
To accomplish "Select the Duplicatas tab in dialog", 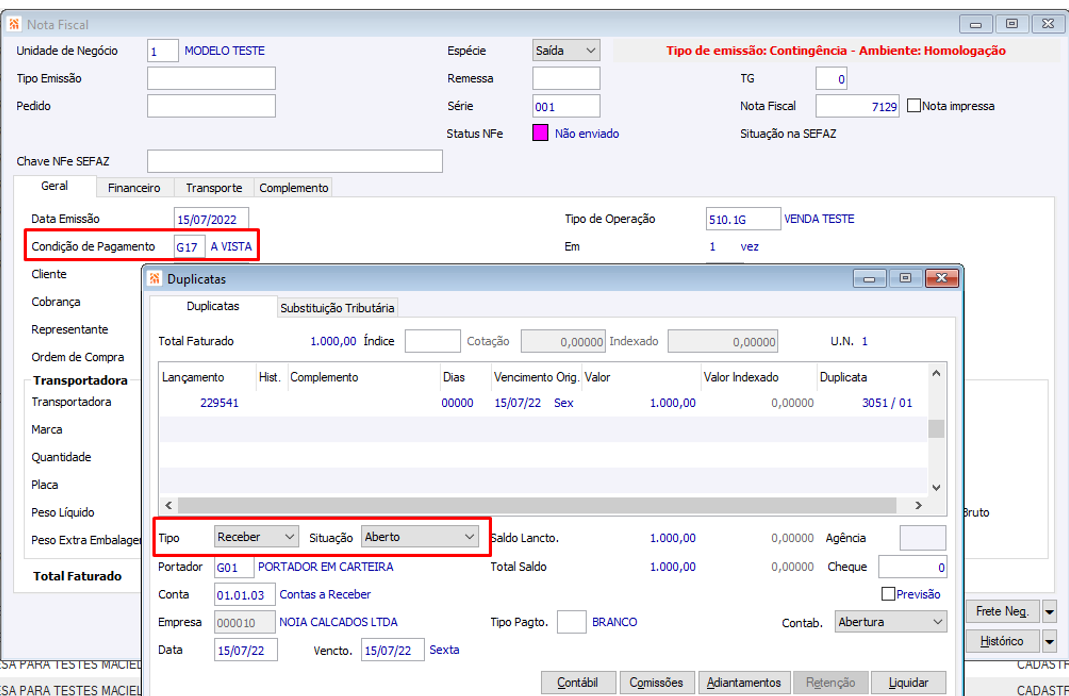I will pos(213,306).
